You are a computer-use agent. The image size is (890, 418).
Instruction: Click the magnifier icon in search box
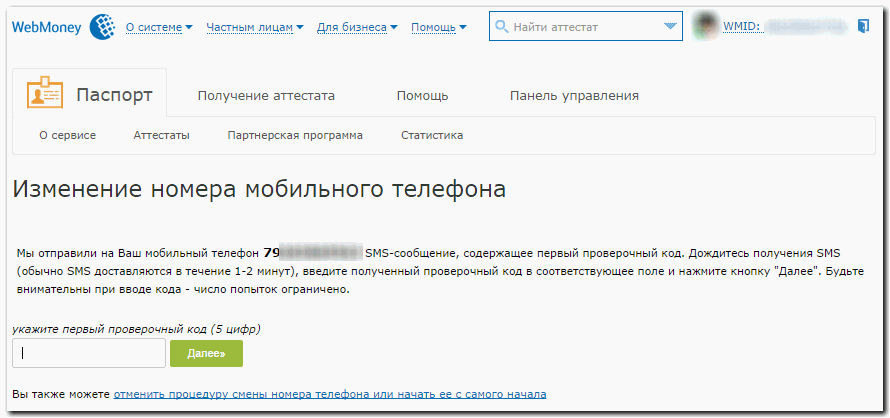tap(502, 27)
